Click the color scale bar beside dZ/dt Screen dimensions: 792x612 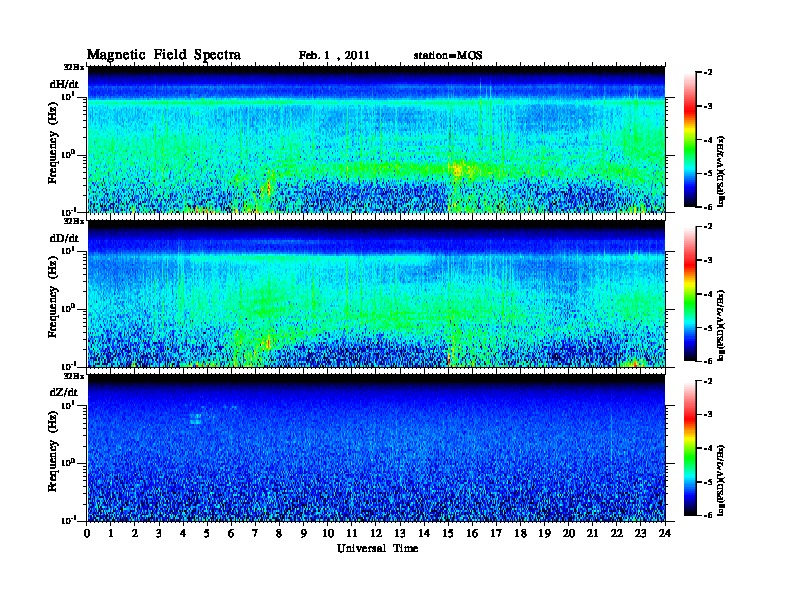[690, 448]
